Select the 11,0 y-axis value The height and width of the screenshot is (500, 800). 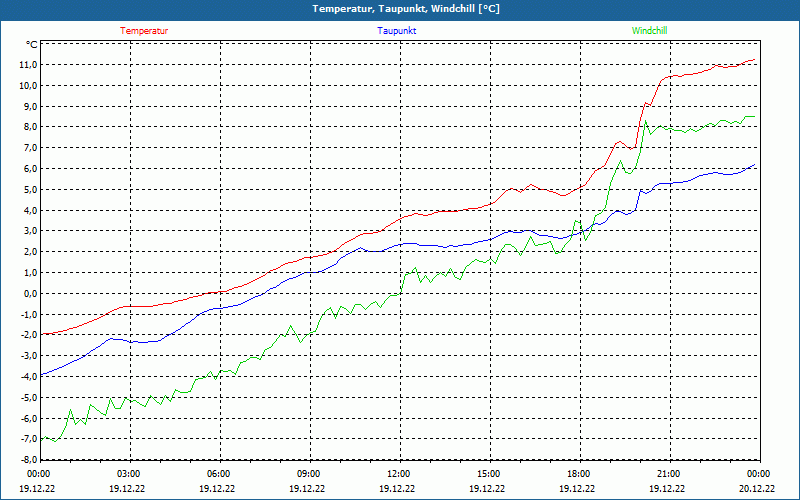click(28, 65)
